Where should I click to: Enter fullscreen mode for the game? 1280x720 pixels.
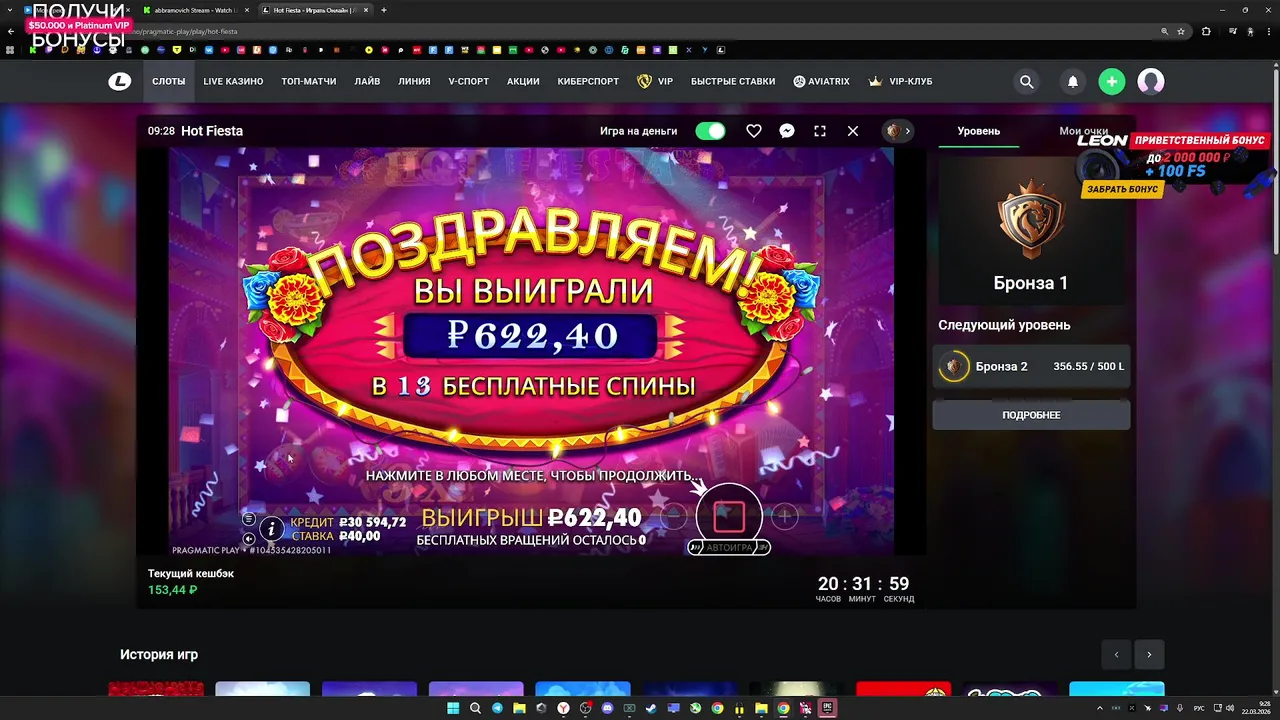(820, 131)
